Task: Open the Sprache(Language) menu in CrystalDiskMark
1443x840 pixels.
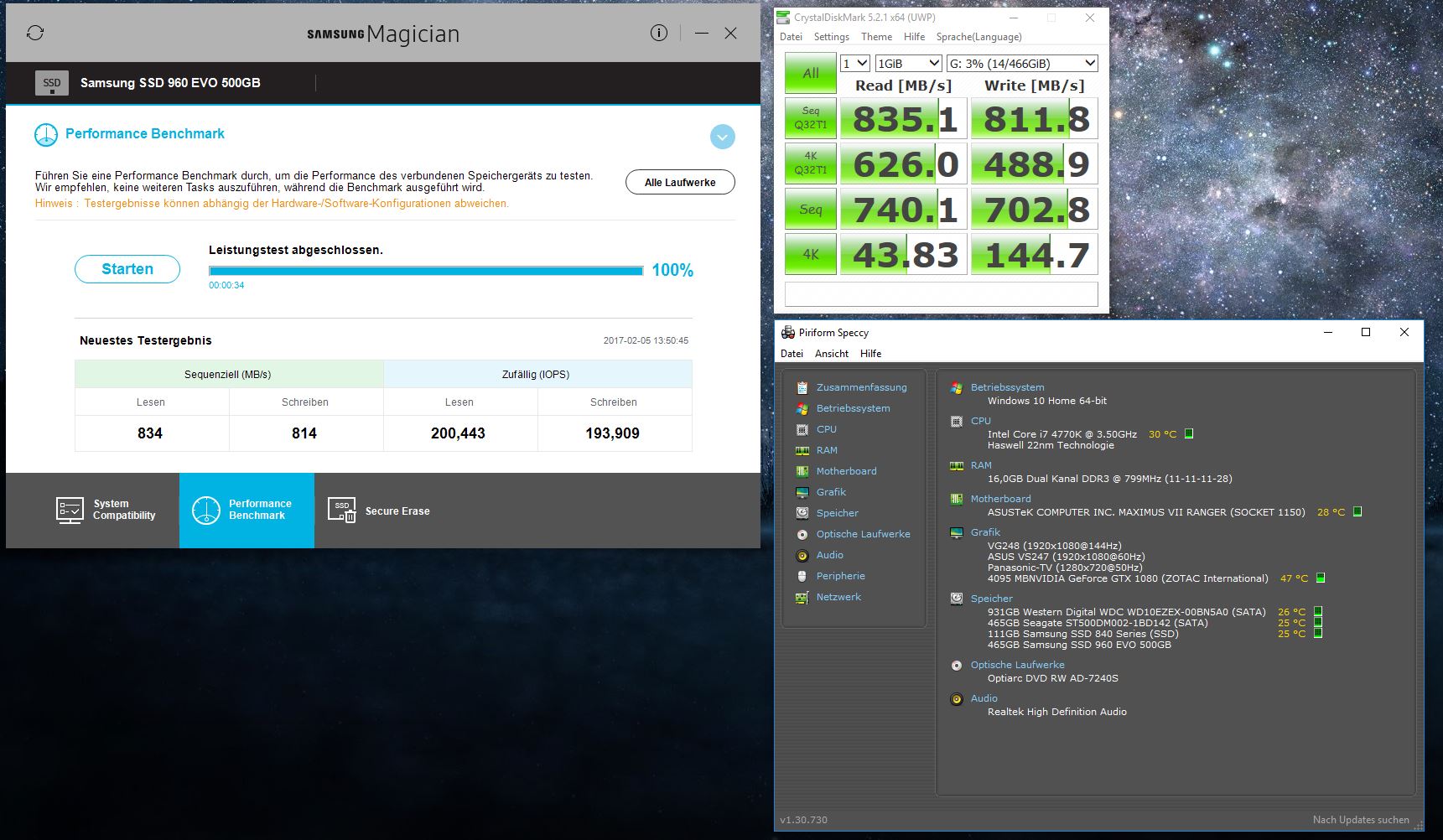Action: [x=979, y=37]
